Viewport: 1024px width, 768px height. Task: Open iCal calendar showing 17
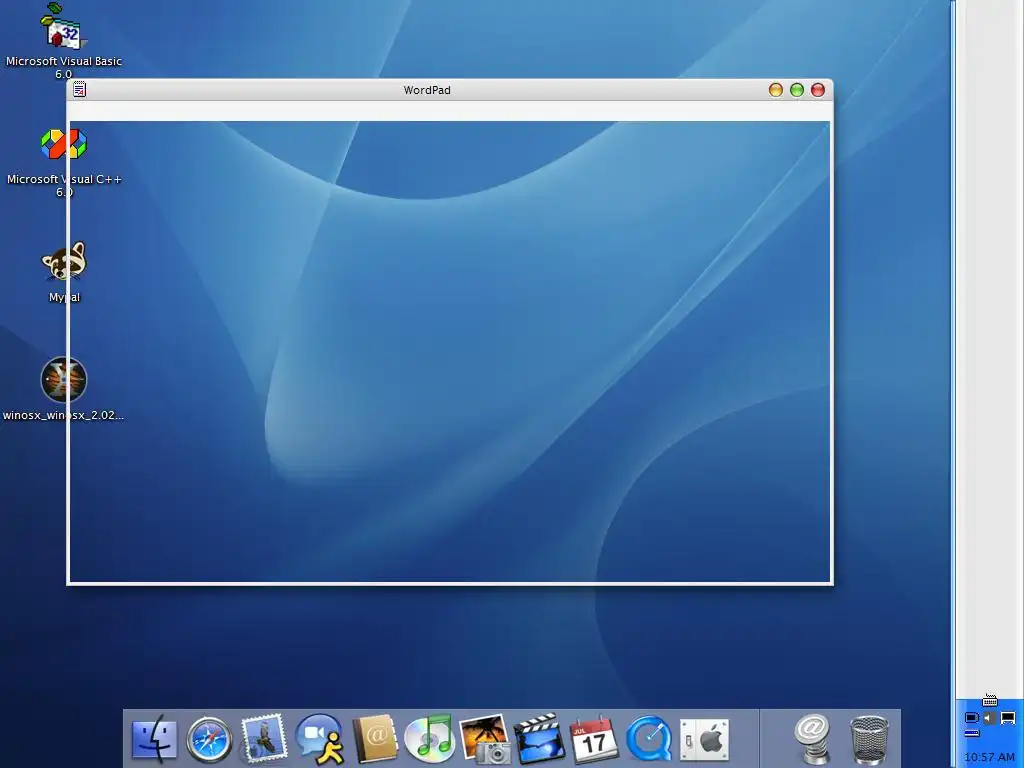tap(594, 739)
